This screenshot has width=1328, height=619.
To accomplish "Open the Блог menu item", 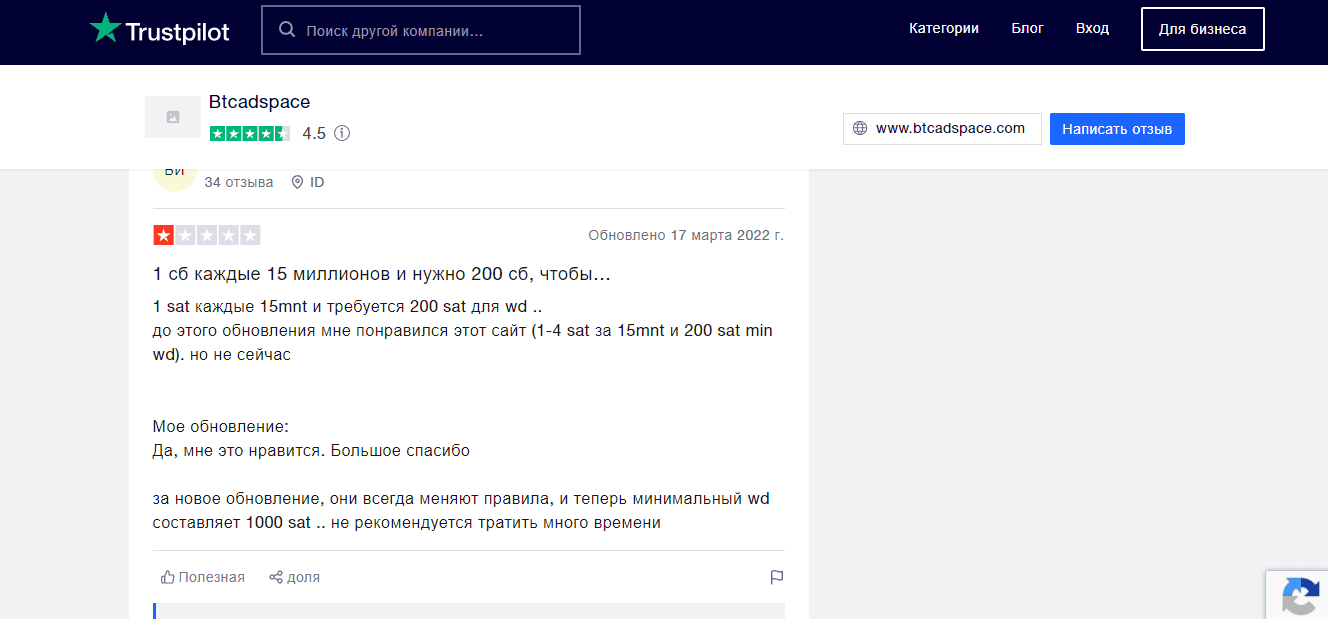I will coord(1027,28).
